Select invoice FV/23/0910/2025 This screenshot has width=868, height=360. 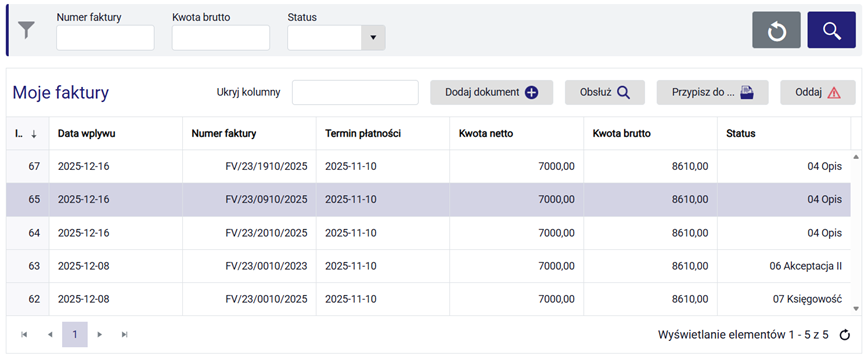tap(266, 199)
